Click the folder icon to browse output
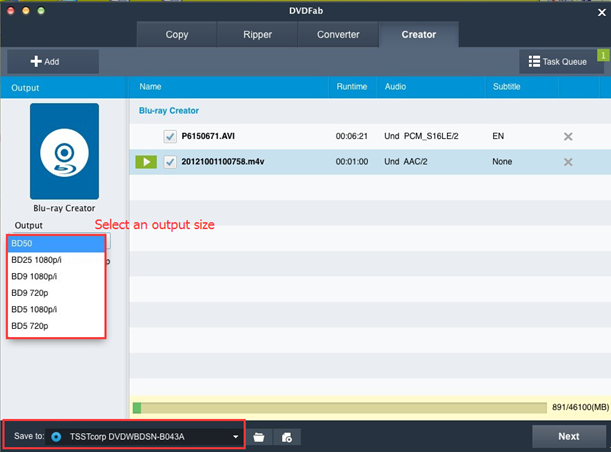The width and height of the screenshot is (611, 453). (x=259, y=437)
